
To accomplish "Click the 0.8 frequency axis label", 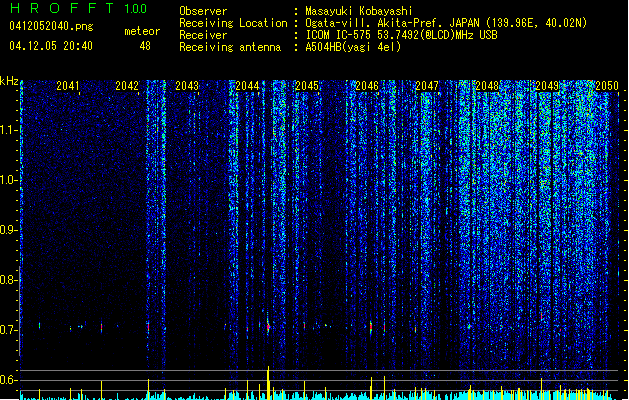I will coord(8,280).
